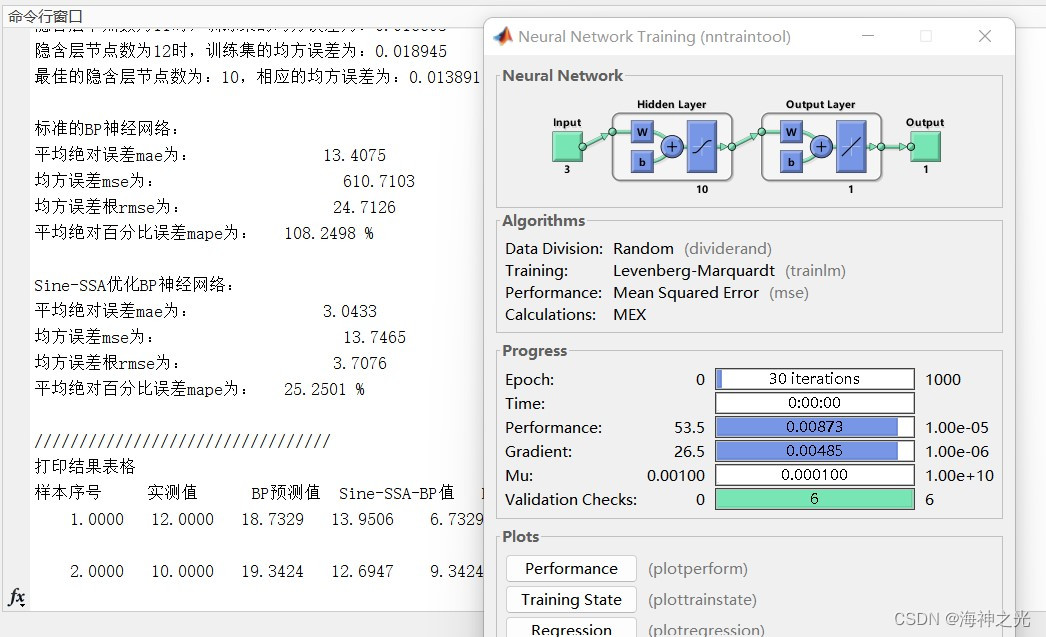Click the 12-node MSE value 0.018945
Viewport: 1046px width, 637px height.
point(411,51)
